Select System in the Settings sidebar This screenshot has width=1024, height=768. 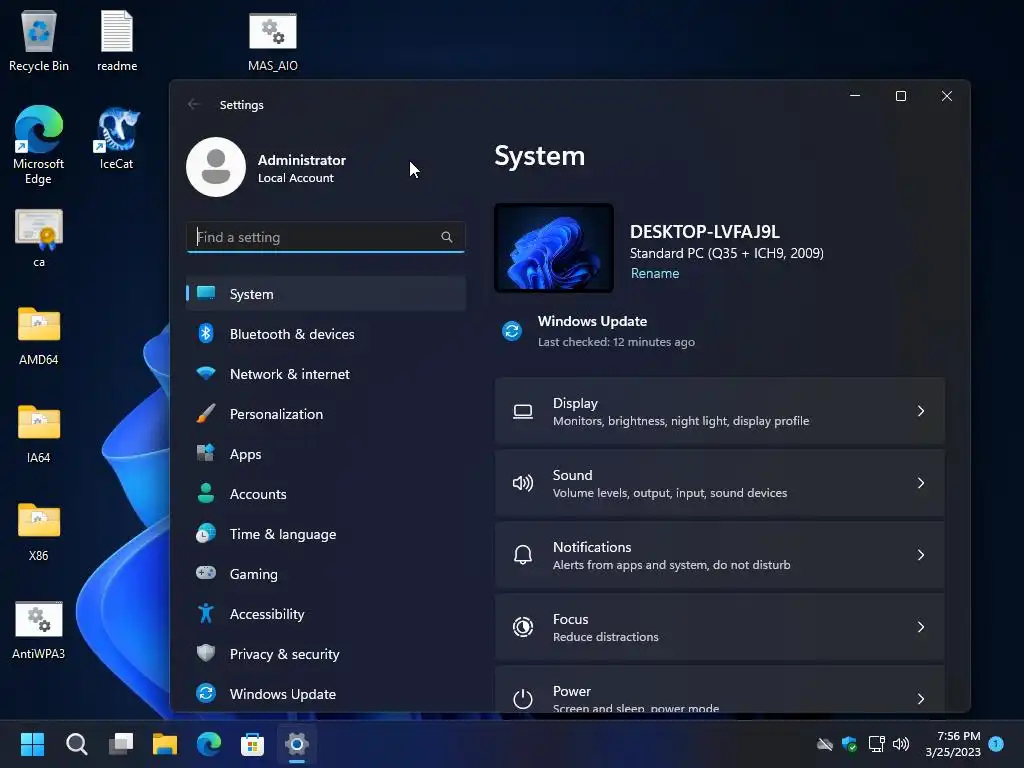[326, 294]
